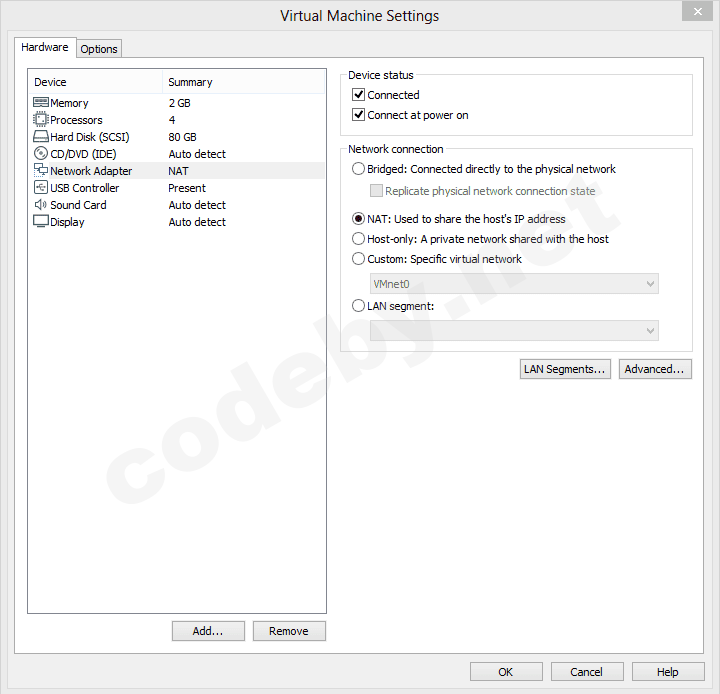Confirm settings with OK
The height and width of the screenshot is (694, 720).
click(x=506, y=672)
